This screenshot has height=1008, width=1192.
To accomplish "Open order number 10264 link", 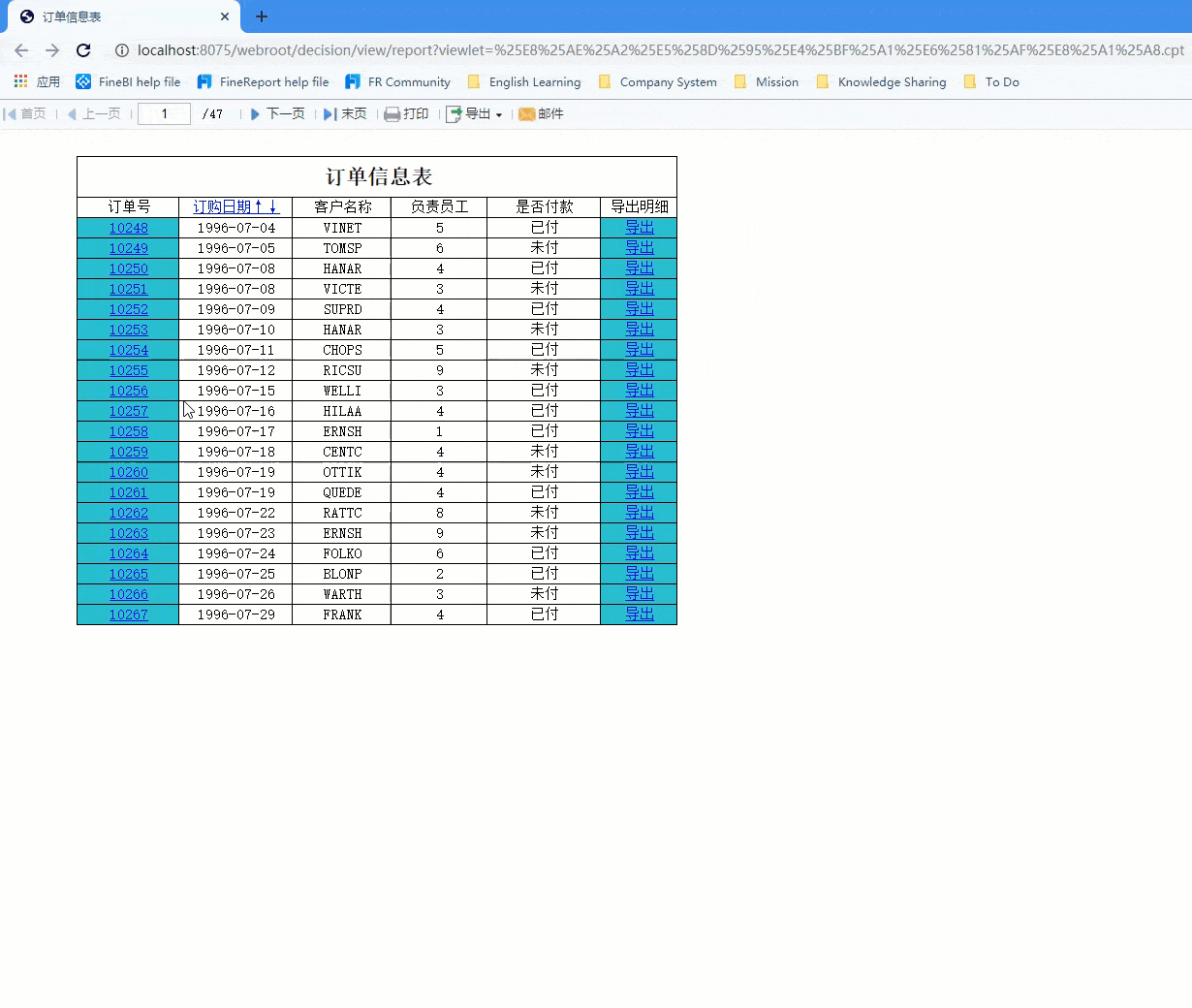I will (x=129, y=553).
